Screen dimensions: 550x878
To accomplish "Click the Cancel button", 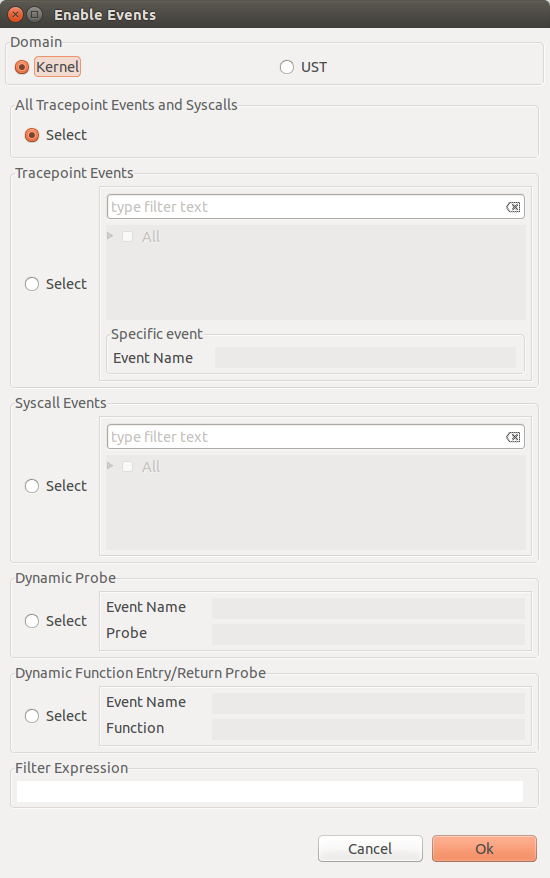I will (x=370, y=849).
